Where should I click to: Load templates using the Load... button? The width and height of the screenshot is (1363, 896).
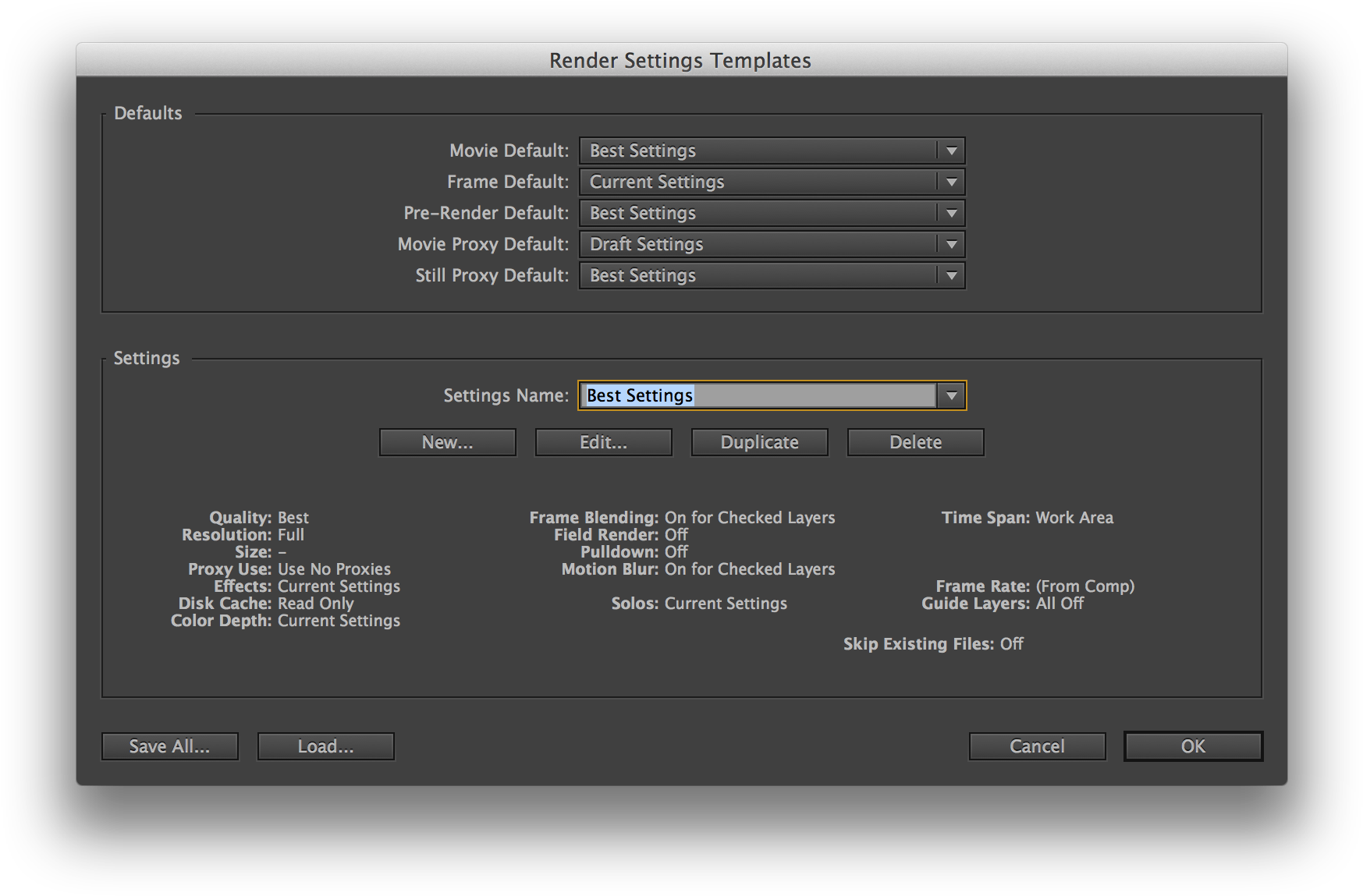(325, 746)
